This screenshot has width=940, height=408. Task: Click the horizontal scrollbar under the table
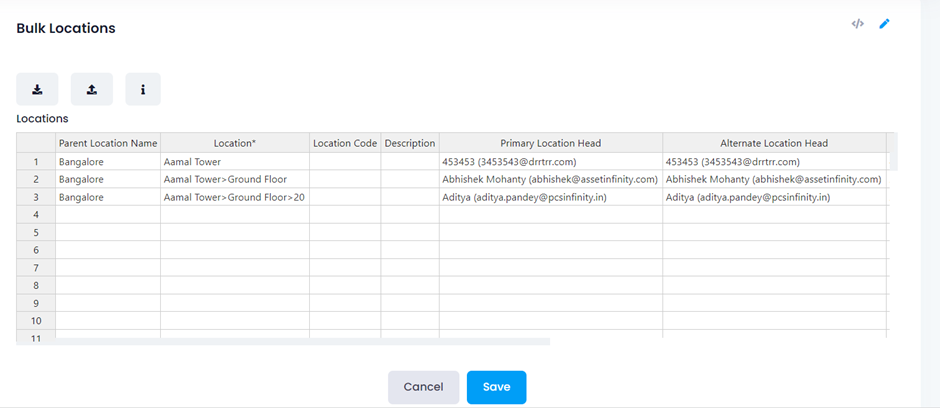coord(283,341)
